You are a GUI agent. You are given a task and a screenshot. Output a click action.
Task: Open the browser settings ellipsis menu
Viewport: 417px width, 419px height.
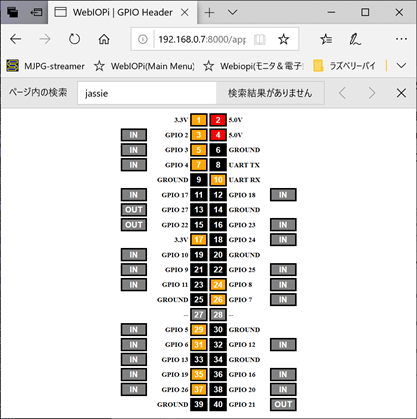pyautogui.click(x=401, y=39)
